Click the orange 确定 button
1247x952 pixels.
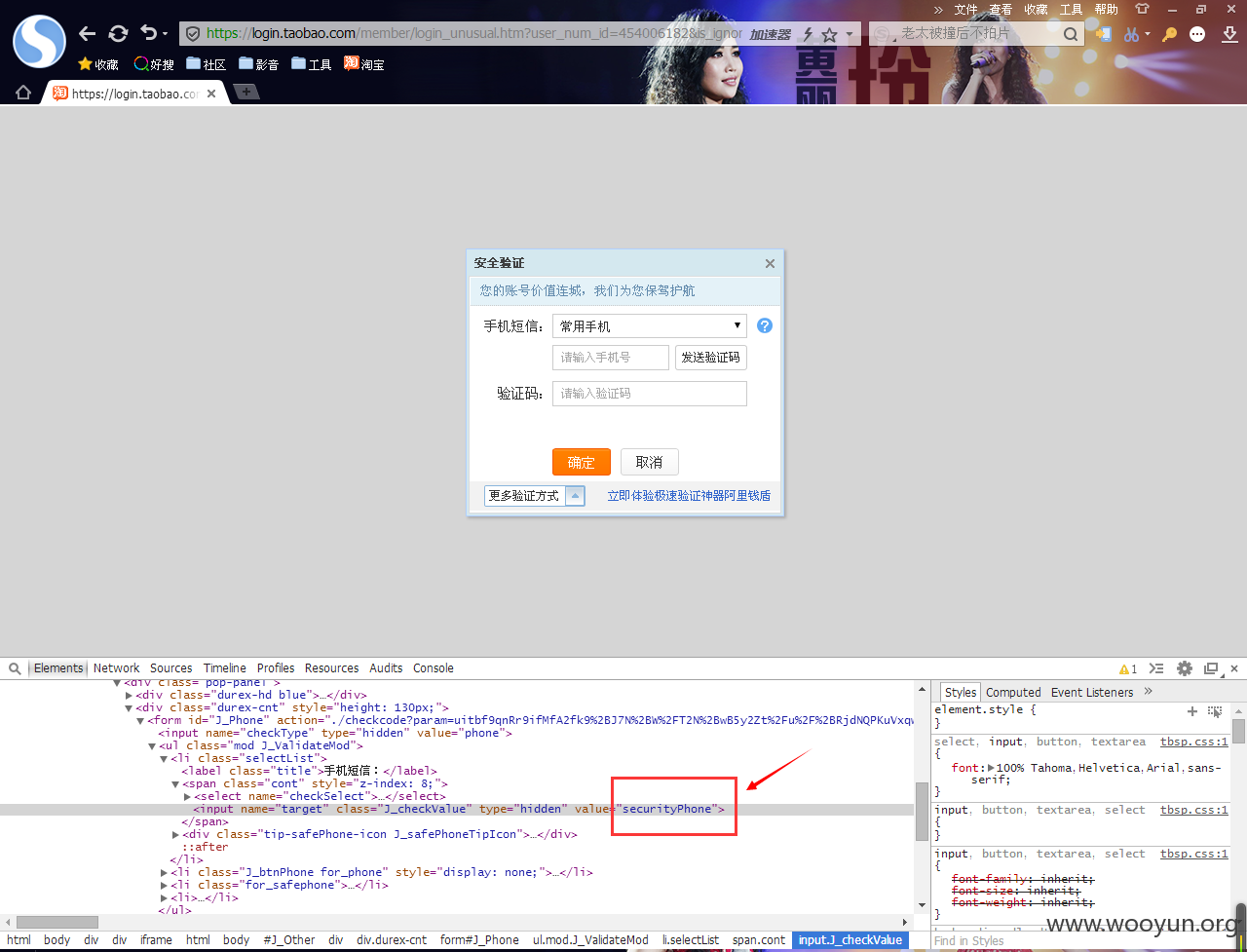(x=582, y=462)
